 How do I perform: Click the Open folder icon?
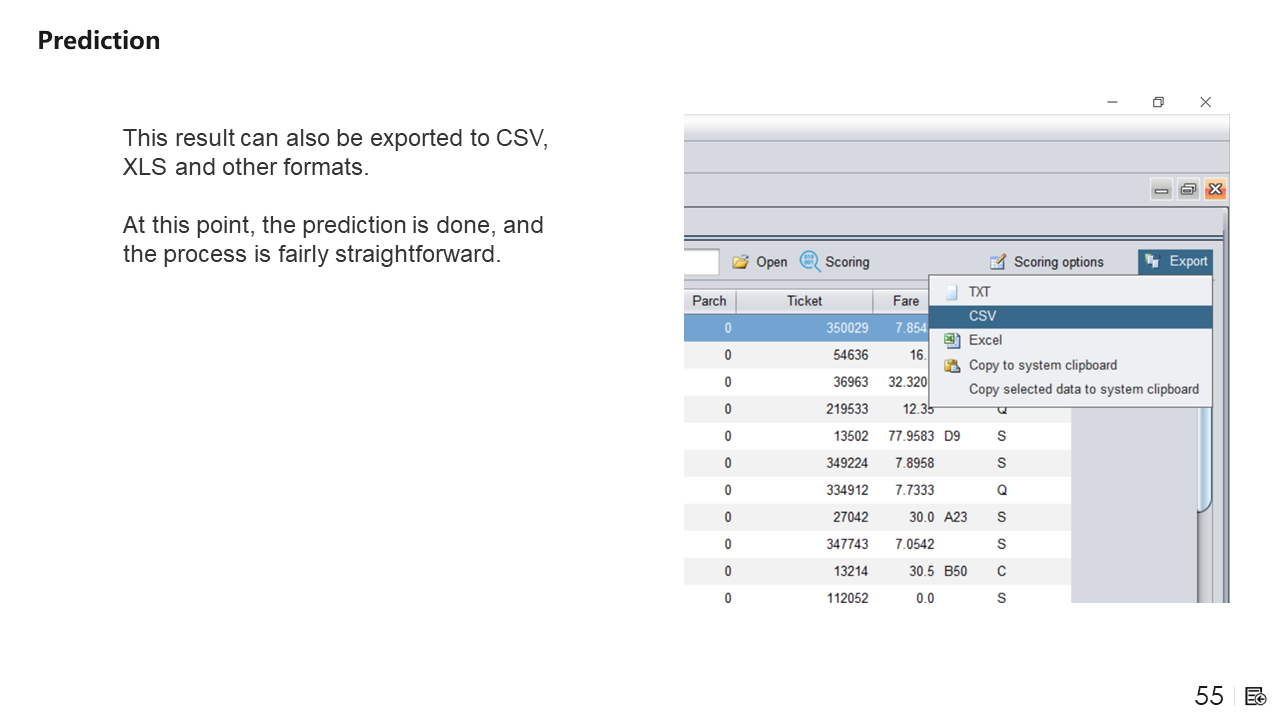[x=740, y=262]
